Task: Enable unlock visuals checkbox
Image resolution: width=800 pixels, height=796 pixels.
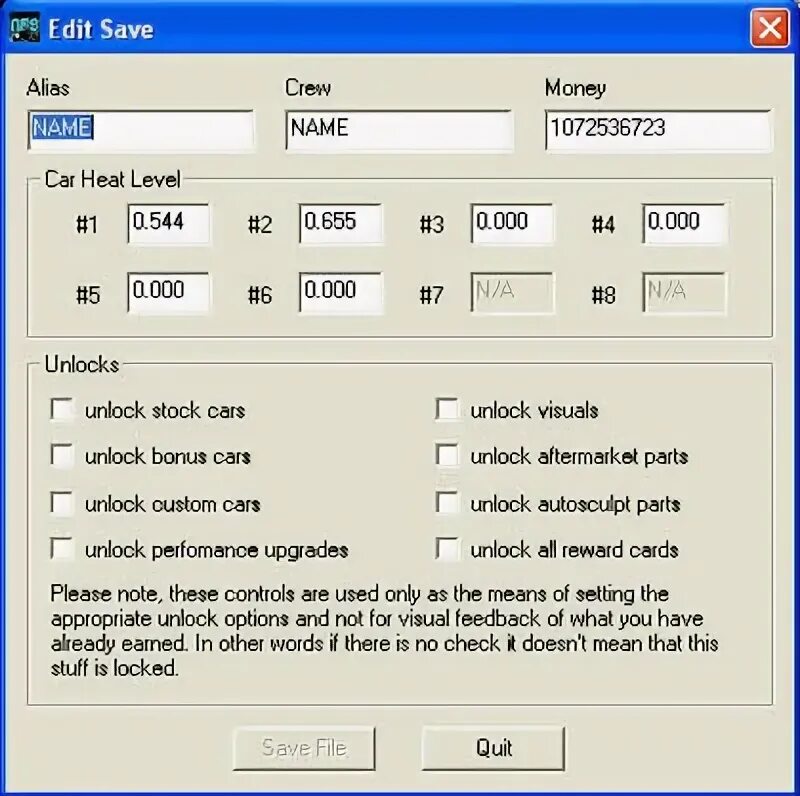Action: [x=447, y=410]
